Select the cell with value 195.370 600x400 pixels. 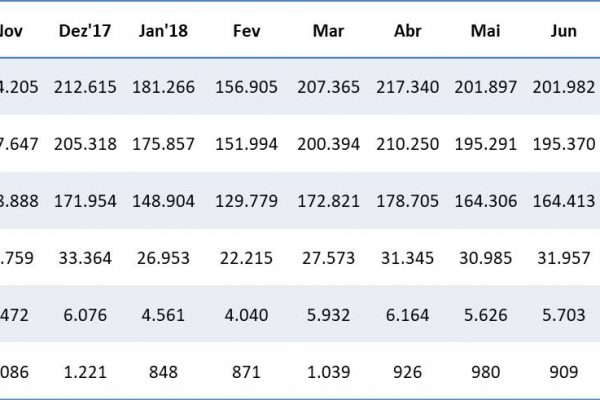564,145
